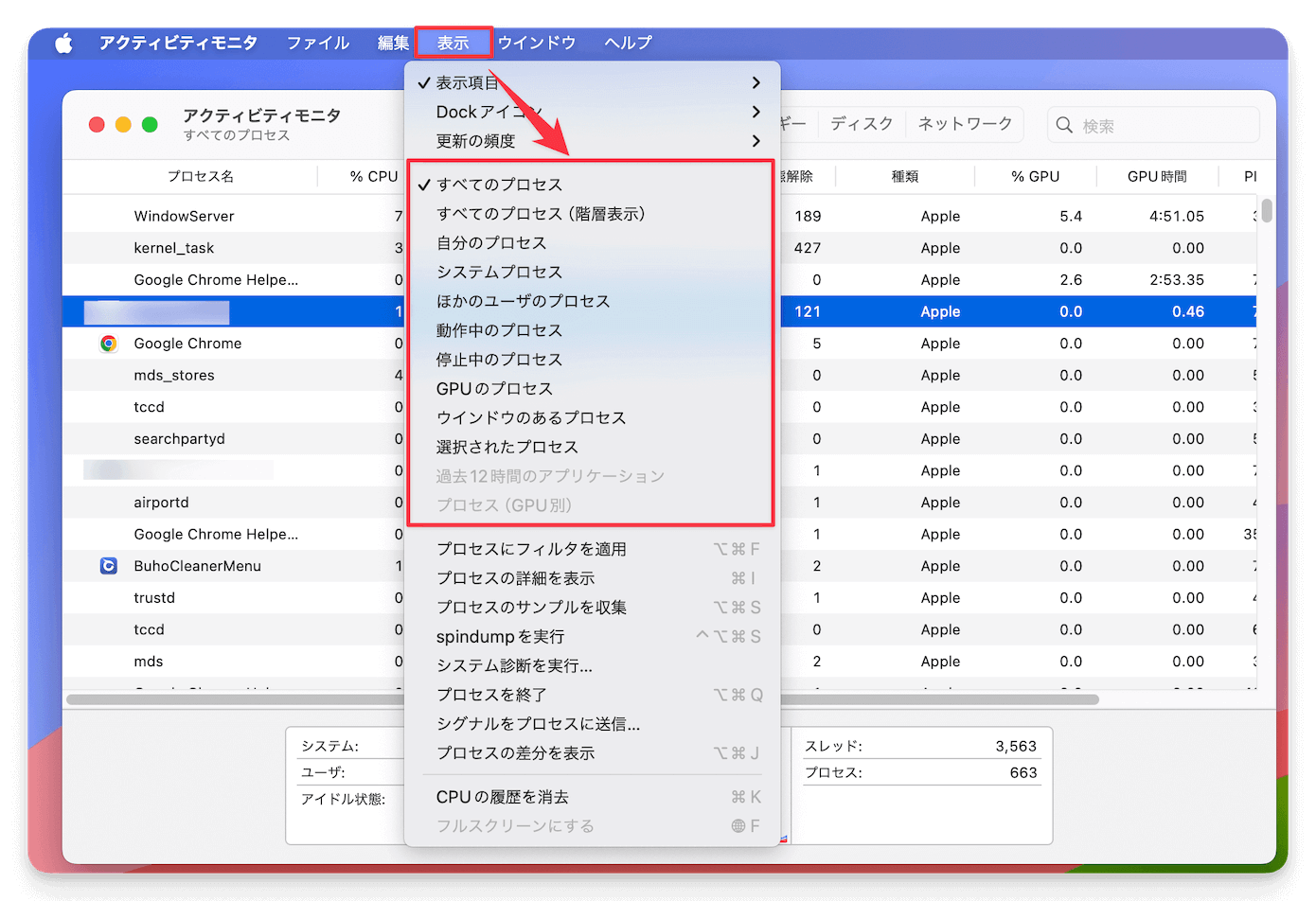Run spindump を実行 command
Image resolution: width=1316 pixels, height=901 pixels.
tap(592, 637)
